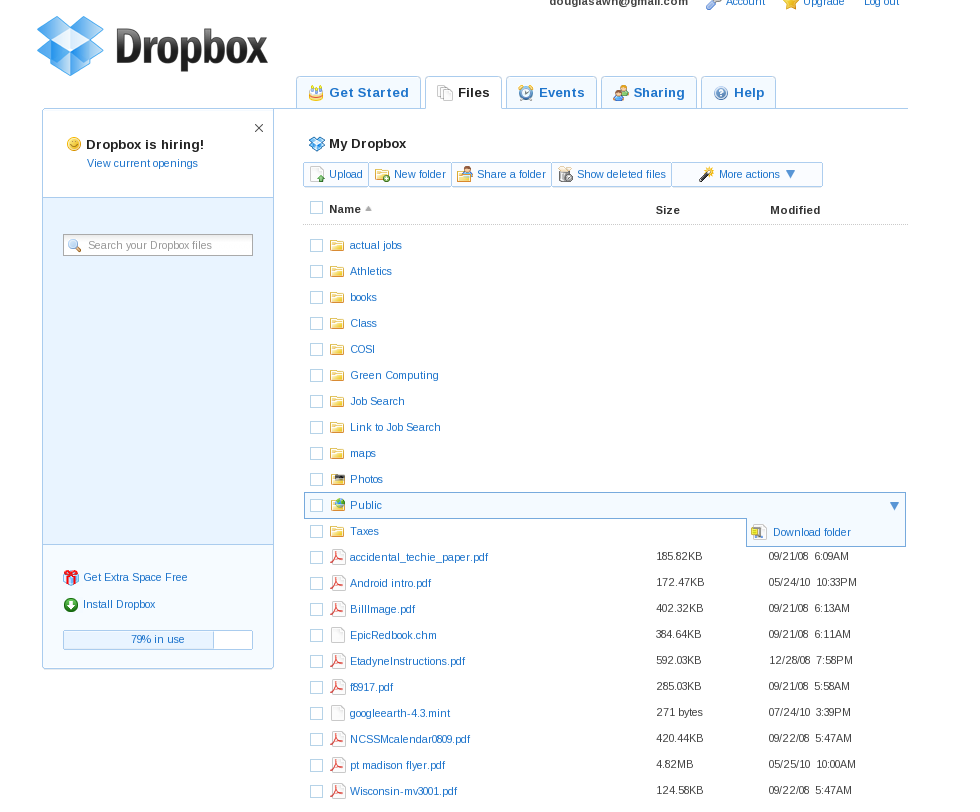Click the Dropbox logo box icon
This screenshot has height=812, width=980.
70,46
